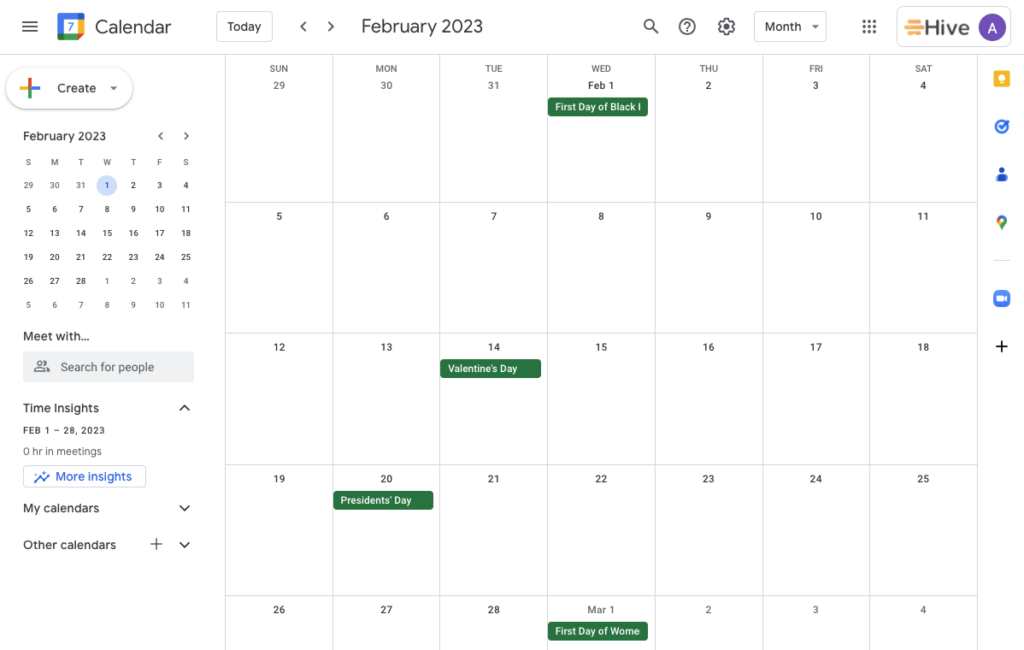Click the Get add-ons plus icon

(1001, 346)
